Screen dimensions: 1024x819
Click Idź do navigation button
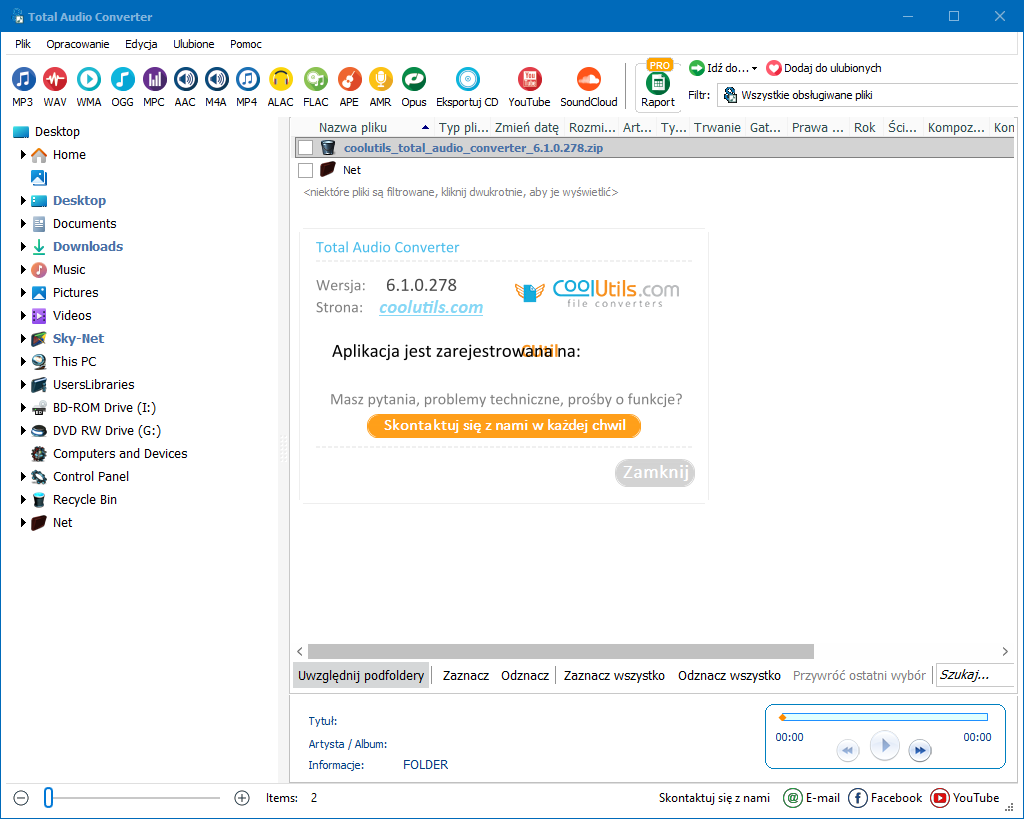(x=723, y=68)
